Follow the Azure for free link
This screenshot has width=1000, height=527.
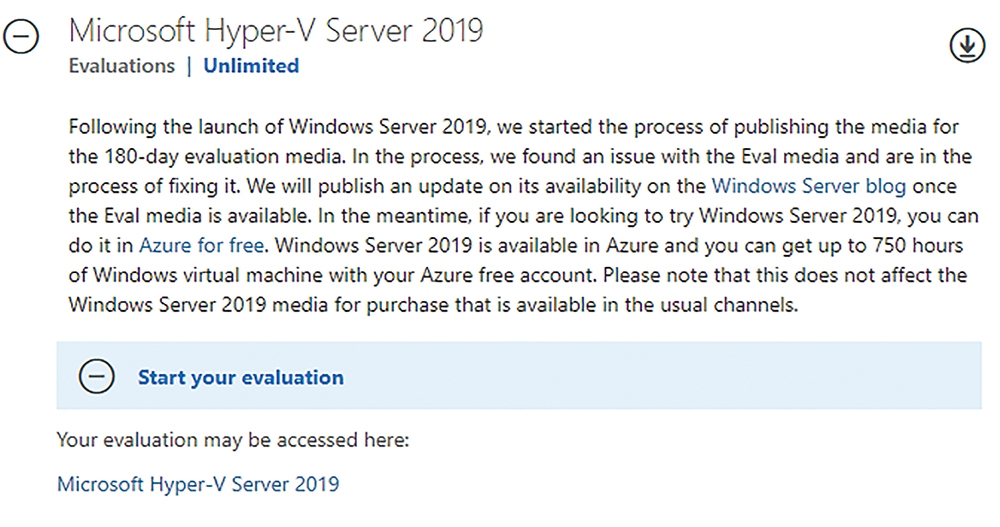(x=202, y=246)
